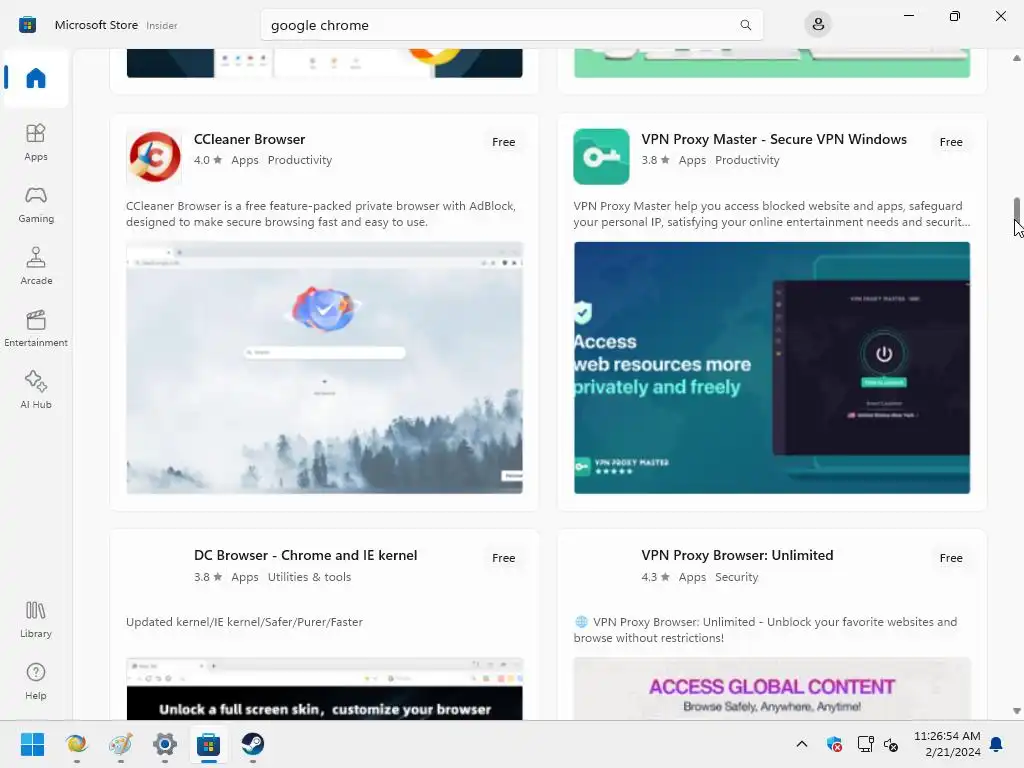1024x768 pixels.
Task: Open the Gaming section
Action: 36,204
